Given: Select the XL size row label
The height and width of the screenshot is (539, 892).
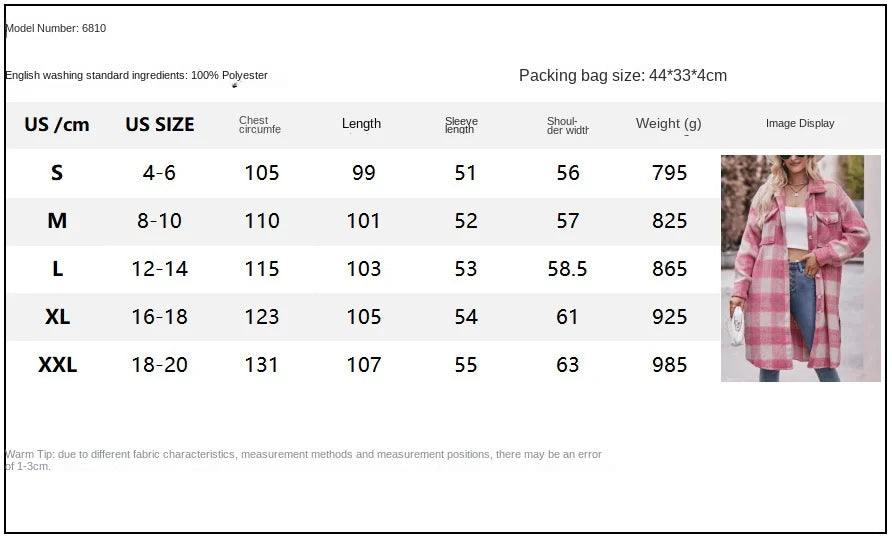Looking at the screenshot, I should [57, 317].
